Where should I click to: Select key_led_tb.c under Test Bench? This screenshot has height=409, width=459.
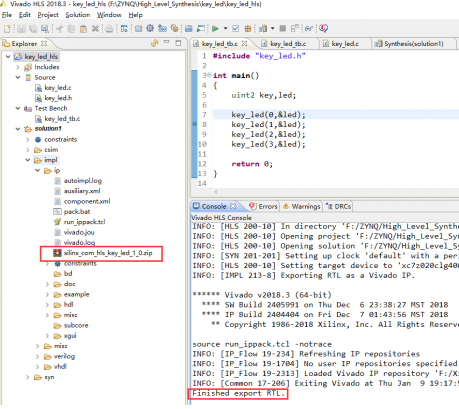(58, 119)
